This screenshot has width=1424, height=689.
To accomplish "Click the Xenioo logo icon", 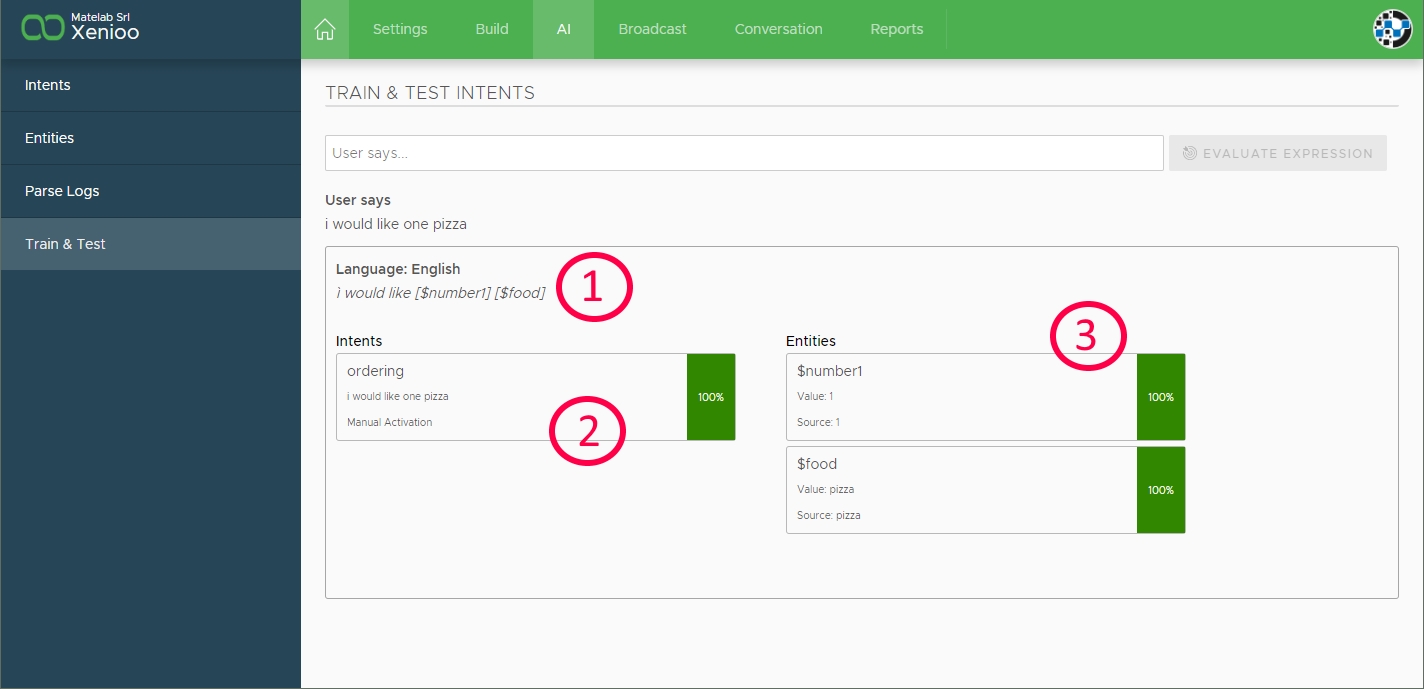I will (x=42, y=28).
